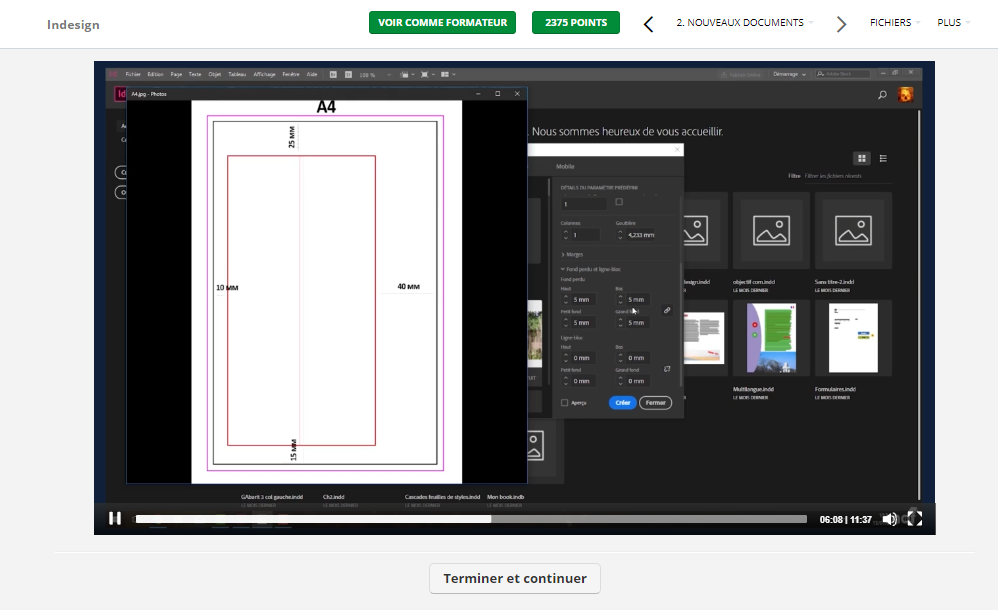Viewport: 998px width, 610px height.
Task: Open the Texte menu
Action: coord(195,74)
